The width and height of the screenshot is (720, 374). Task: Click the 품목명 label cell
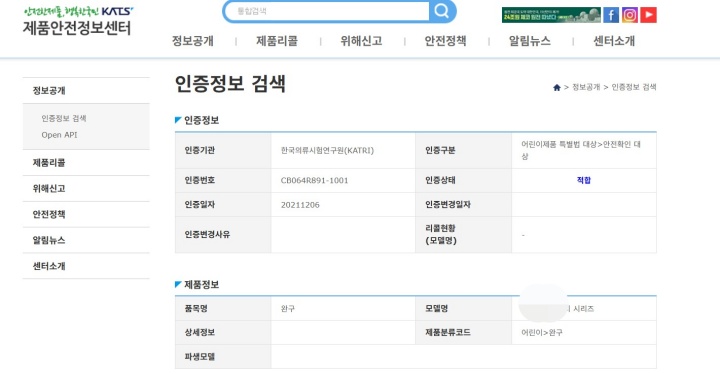(223, 308)
